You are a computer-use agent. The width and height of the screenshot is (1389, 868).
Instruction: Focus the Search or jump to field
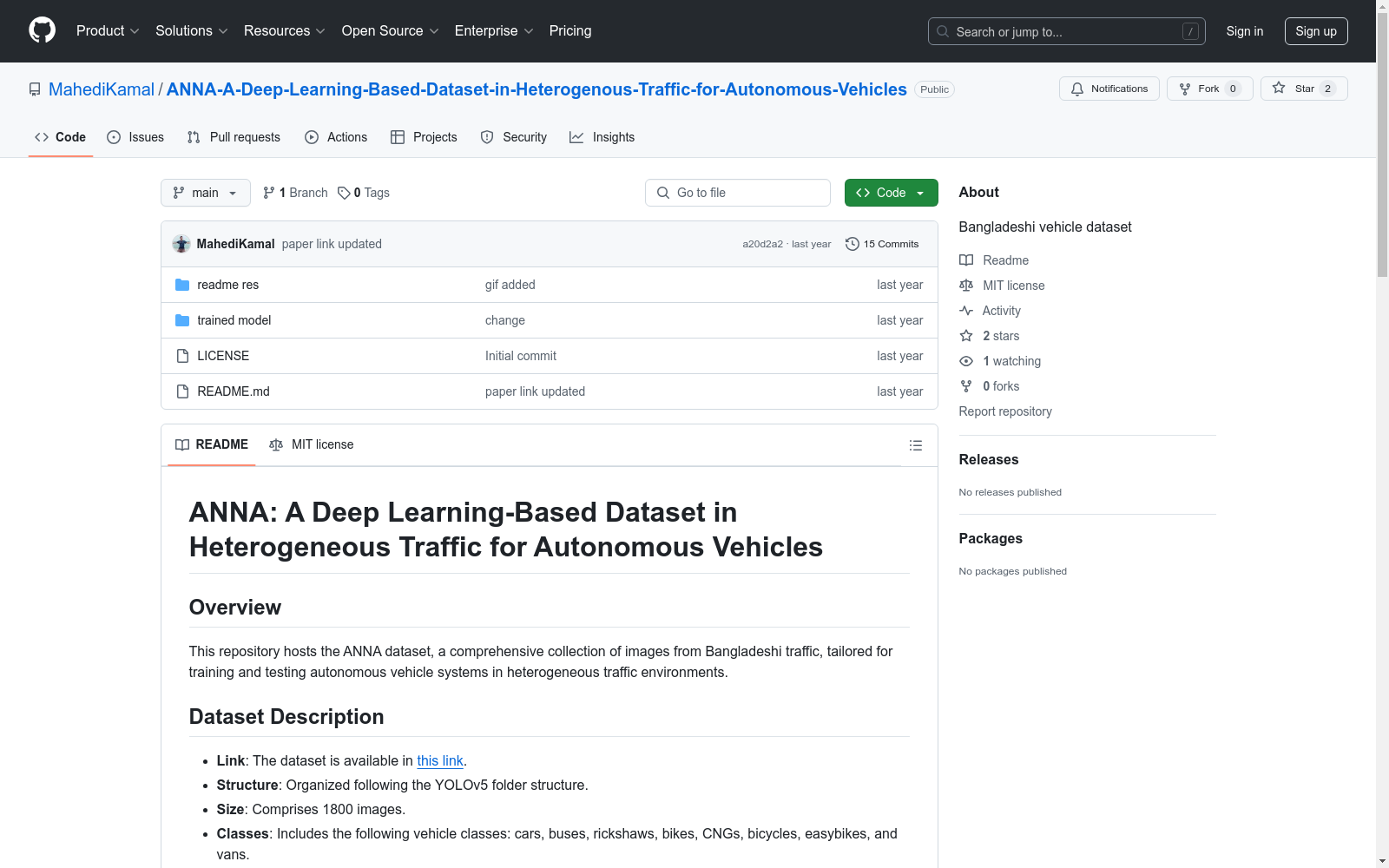coord(1067,31)
